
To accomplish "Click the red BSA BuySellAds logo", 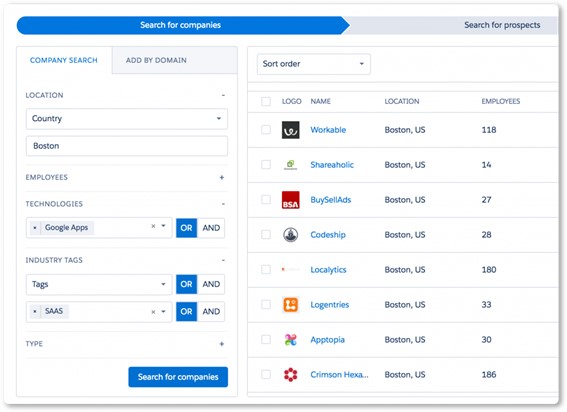I will 290,200.
